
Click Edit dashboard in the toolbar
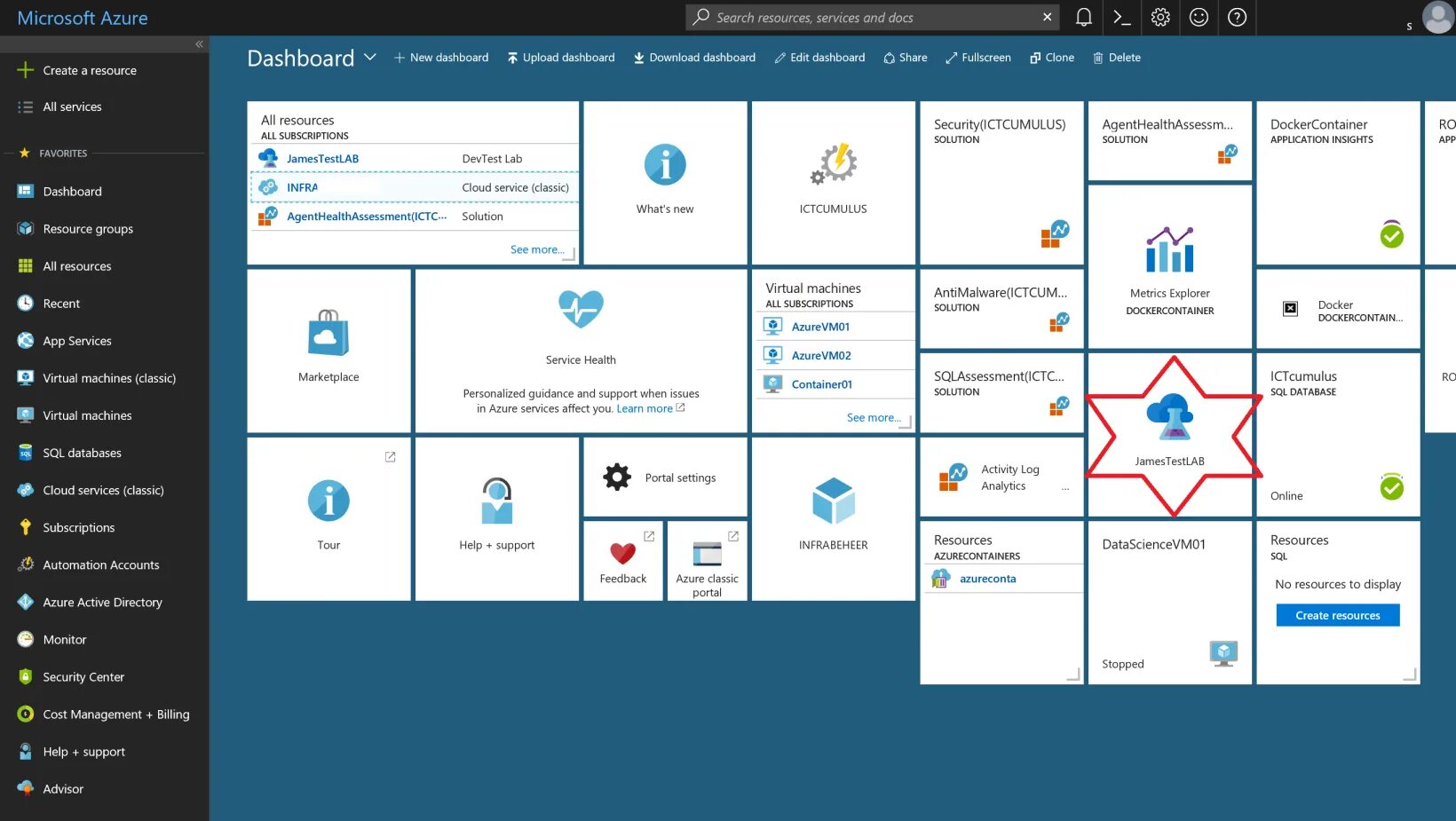click(x=819, y=58)
